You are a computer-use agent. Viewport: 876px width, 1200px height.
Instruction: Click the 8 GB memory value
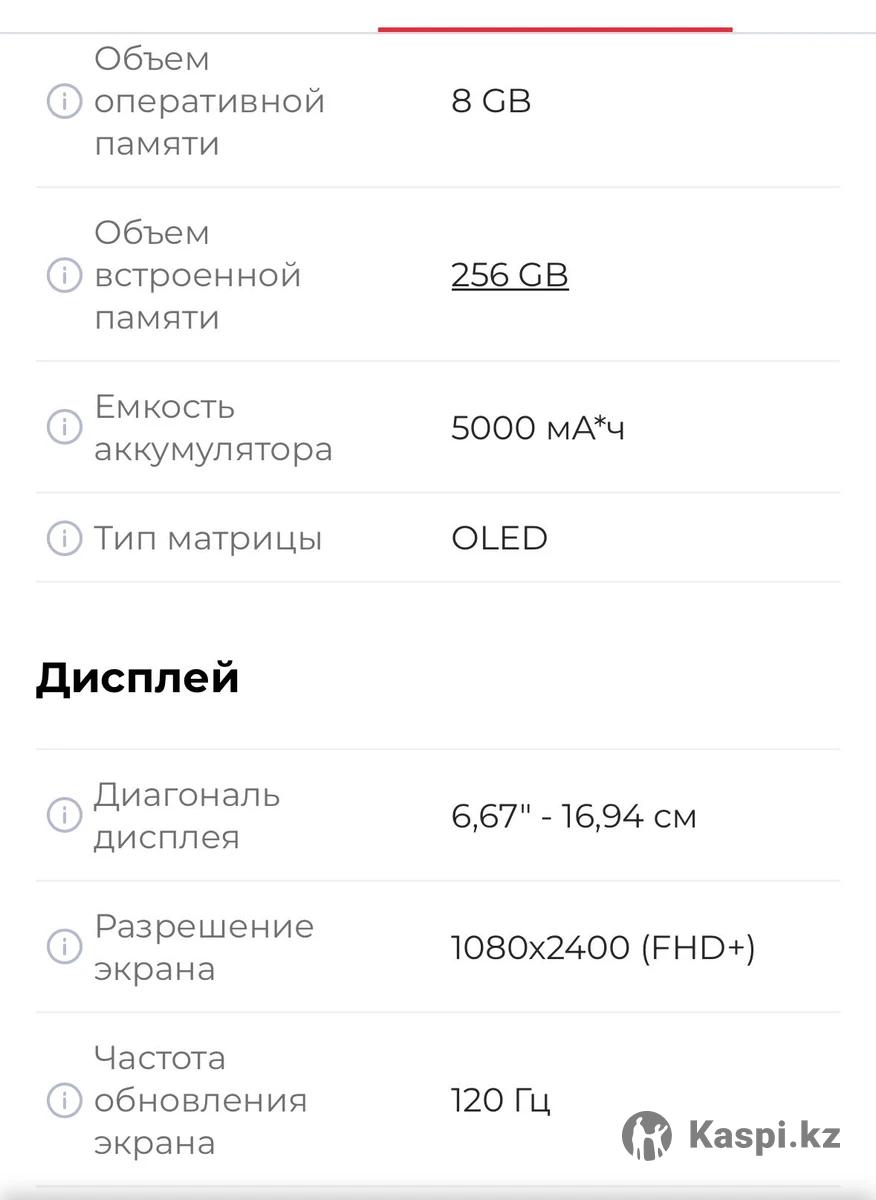(491, 102)
